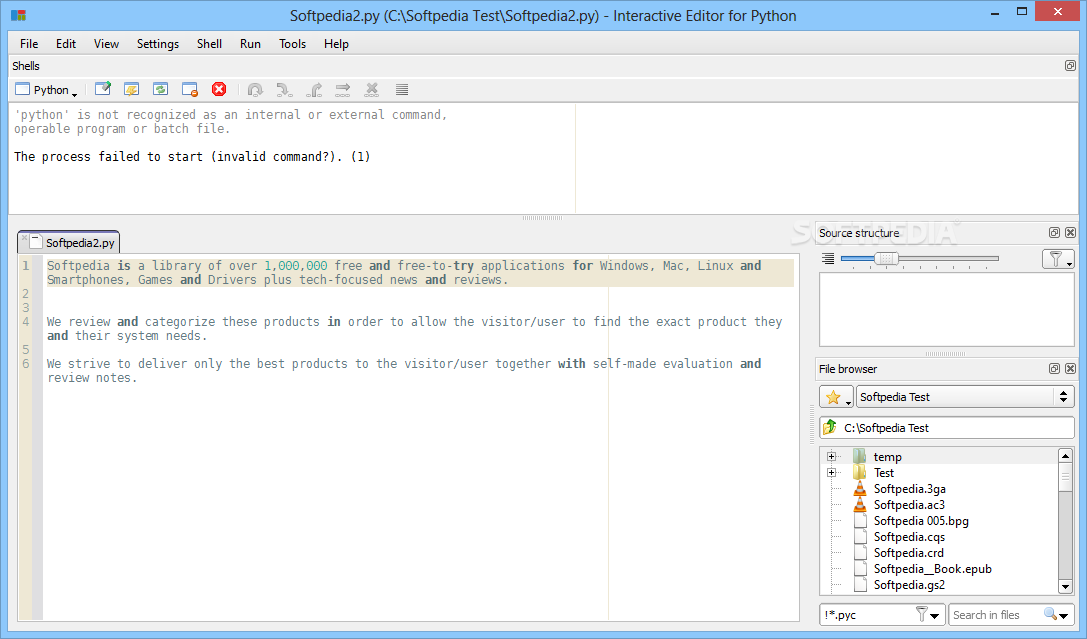Click line number 6 in the editor gutter
The image size is (1087, 639).
(26, 363)
